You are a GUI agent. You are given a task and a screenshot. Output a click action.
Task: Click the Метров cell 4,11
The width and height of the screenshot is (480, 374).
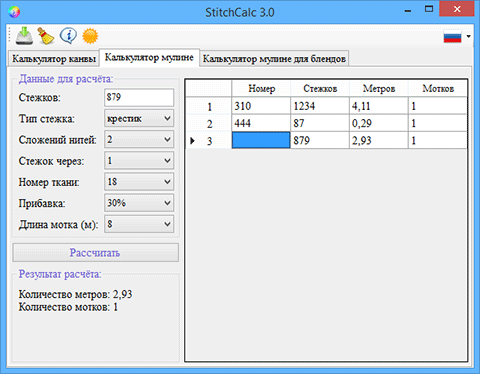(379, 106)
